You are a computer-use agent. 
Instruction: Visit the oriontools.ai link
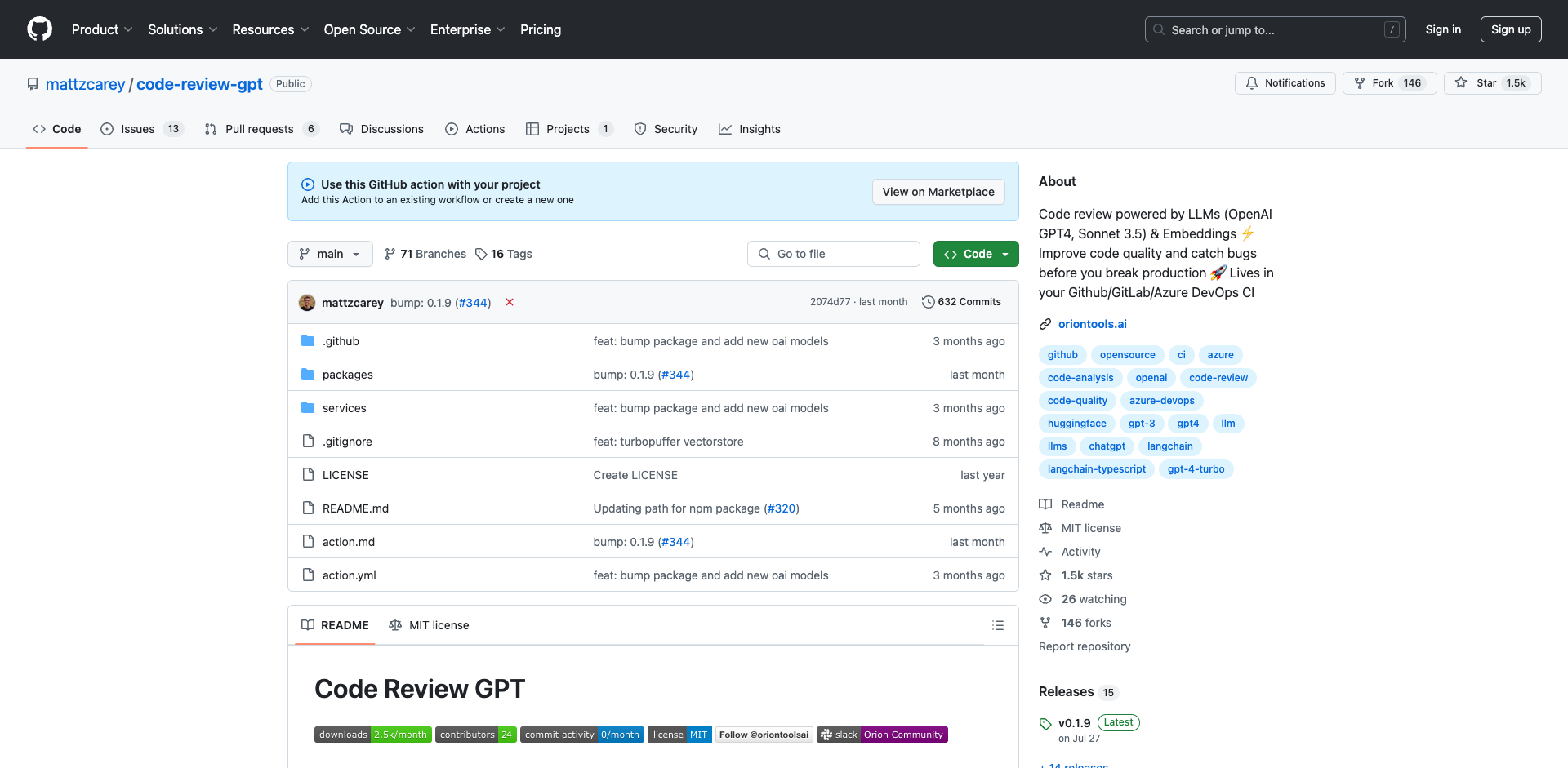coord(1093,324)
